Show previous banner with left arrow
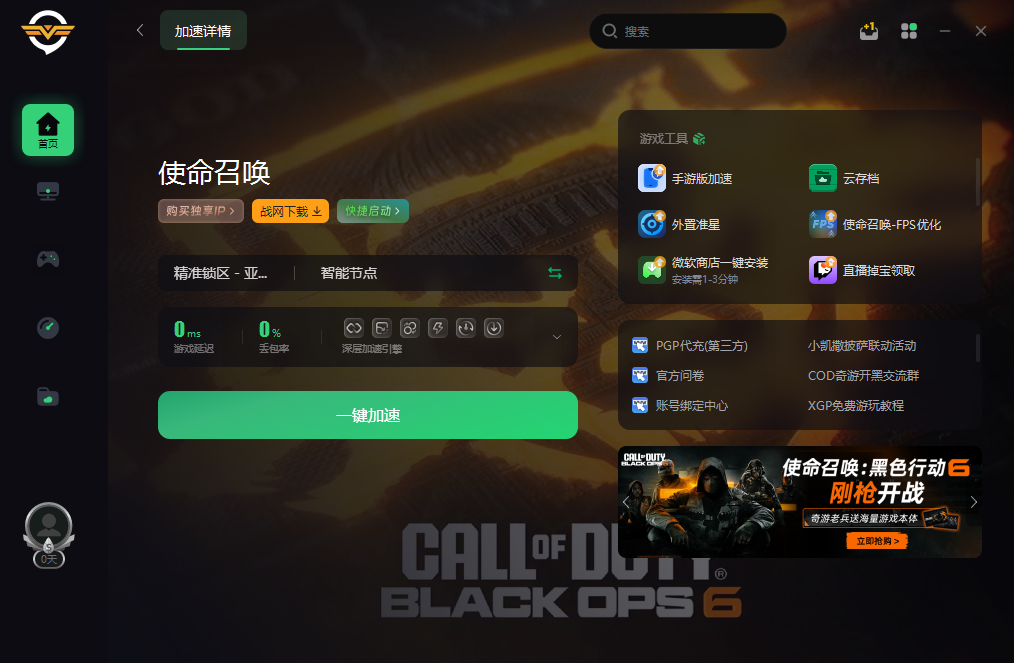Screen dimensions: 1014x663 625,502
